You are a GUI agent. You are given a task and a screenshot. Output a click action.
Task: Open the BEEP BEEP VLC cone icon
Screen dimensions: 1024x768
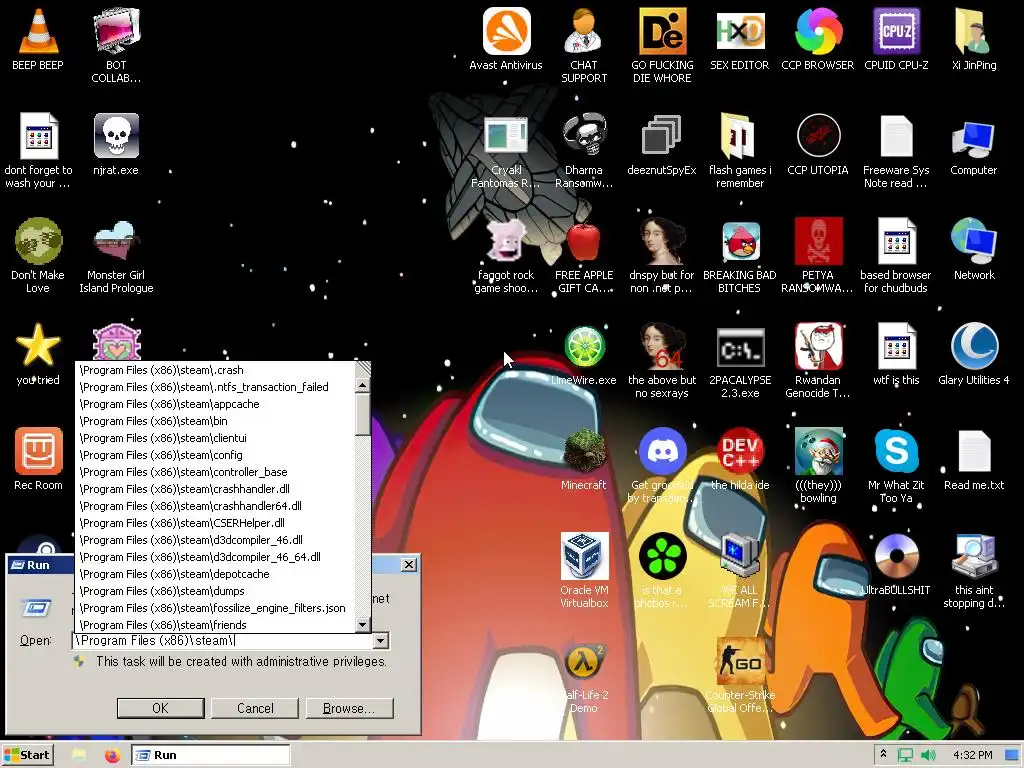click(x=38, y=31)
